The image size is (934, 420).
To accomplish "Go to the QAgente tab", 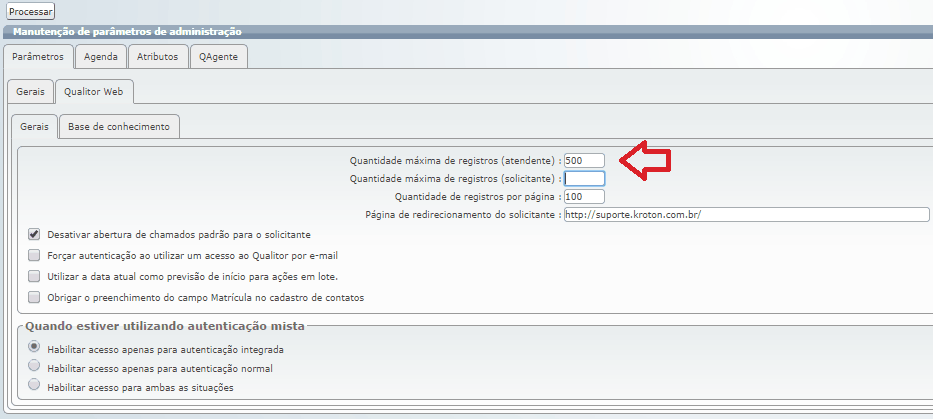I will [218, 57].
